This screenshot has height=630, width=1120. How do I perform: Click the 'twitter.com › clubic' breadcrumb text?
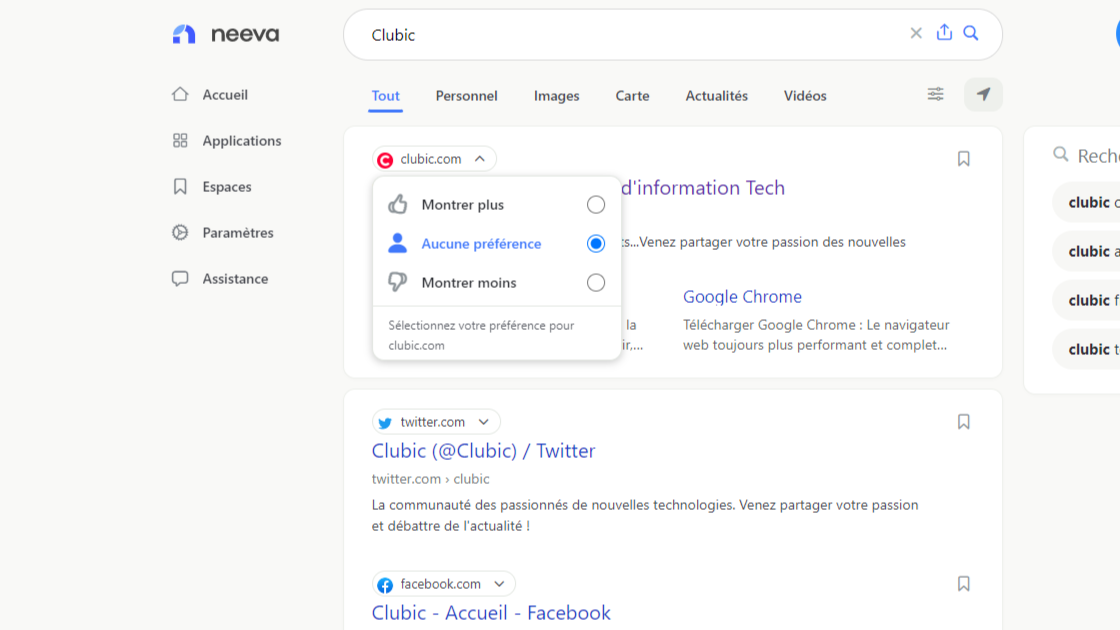pos(430,479)
